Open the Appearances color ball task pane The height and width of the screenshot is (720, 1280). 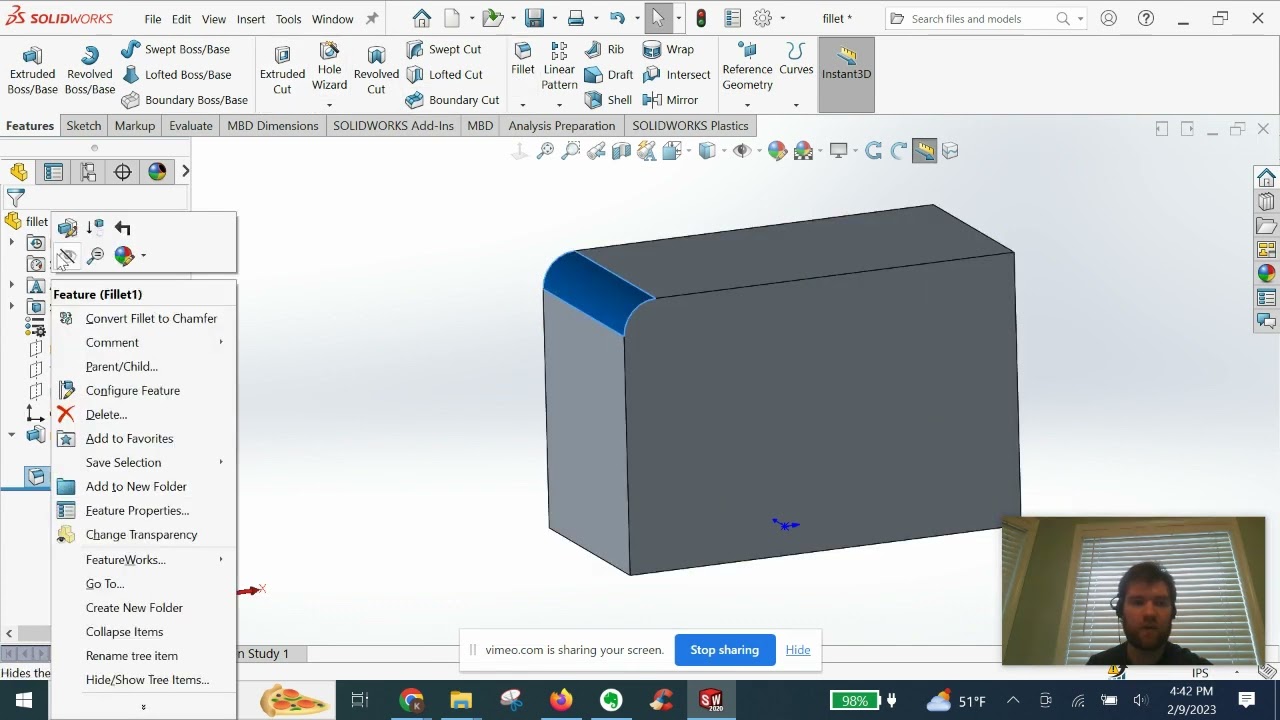pos(1266,273)
